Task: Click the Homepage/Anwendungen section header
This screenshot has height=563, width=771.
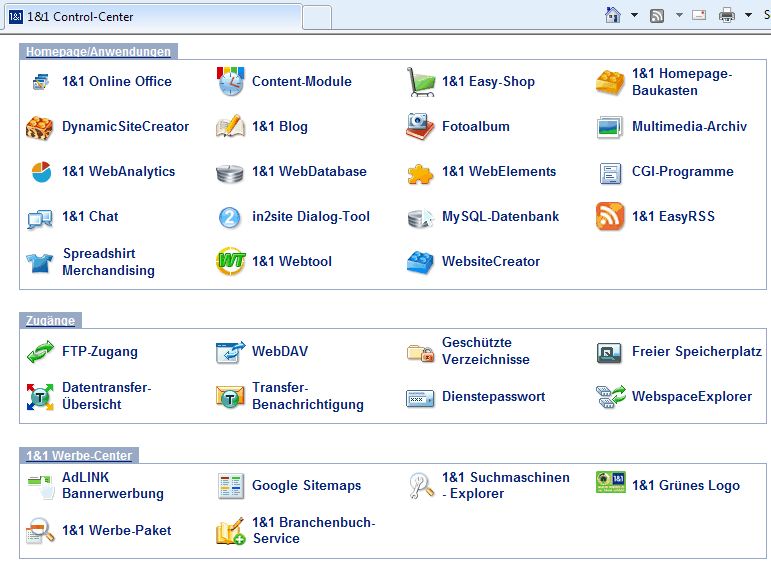Action: [x=98, y=52]
